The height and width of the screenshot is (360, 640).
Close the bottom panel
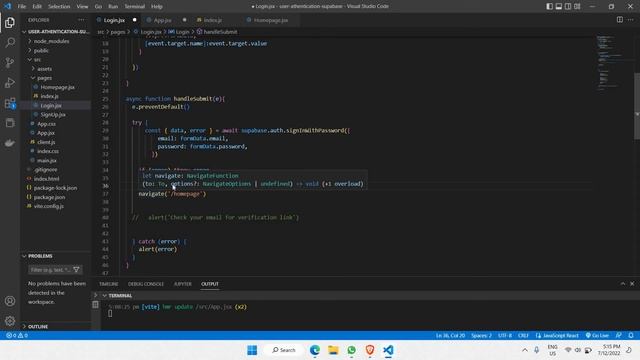pos(632,284)
